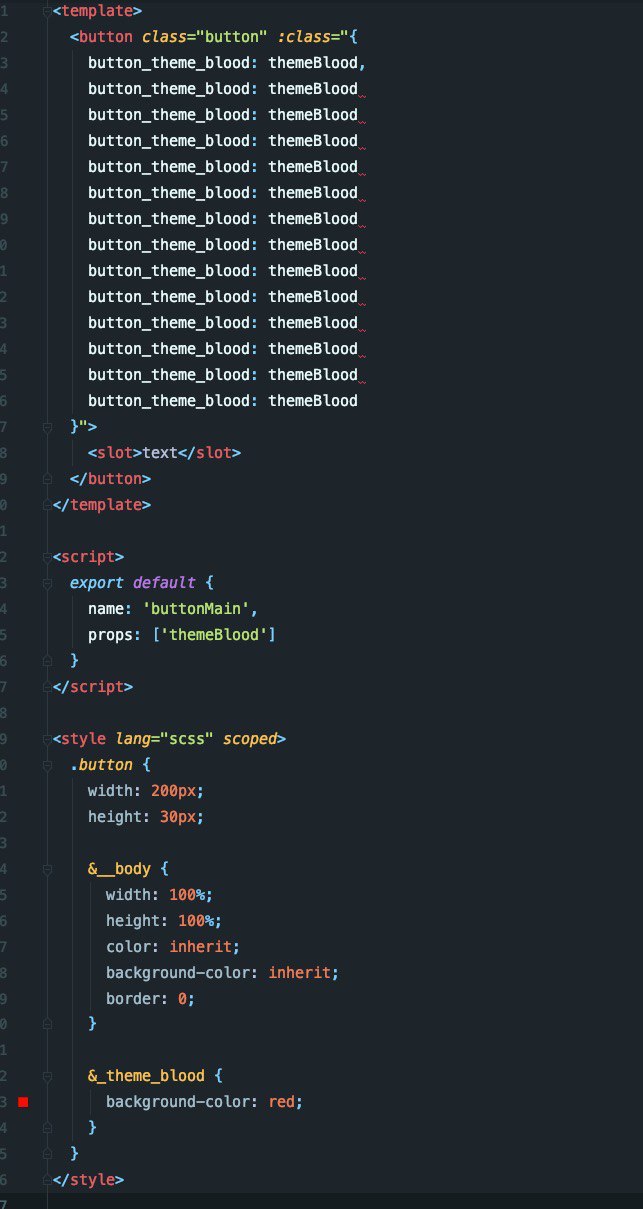The height and width of the screenshot is (1209, 643).
Task: Collapse the opening <template> tag fold marker
Action: (46, 12)
